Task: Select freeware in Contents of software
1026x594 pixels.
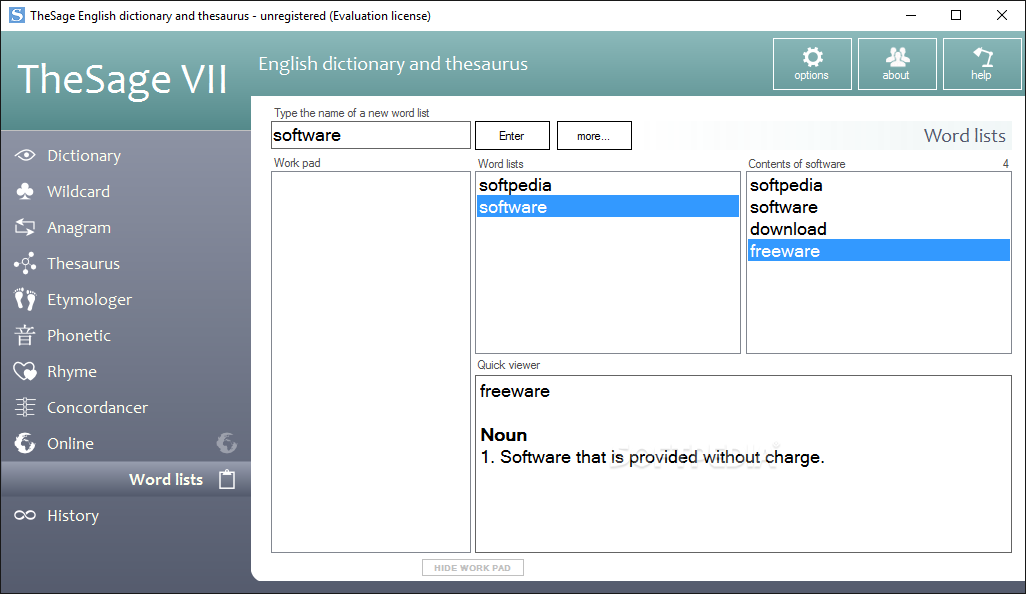Action: 879,251
